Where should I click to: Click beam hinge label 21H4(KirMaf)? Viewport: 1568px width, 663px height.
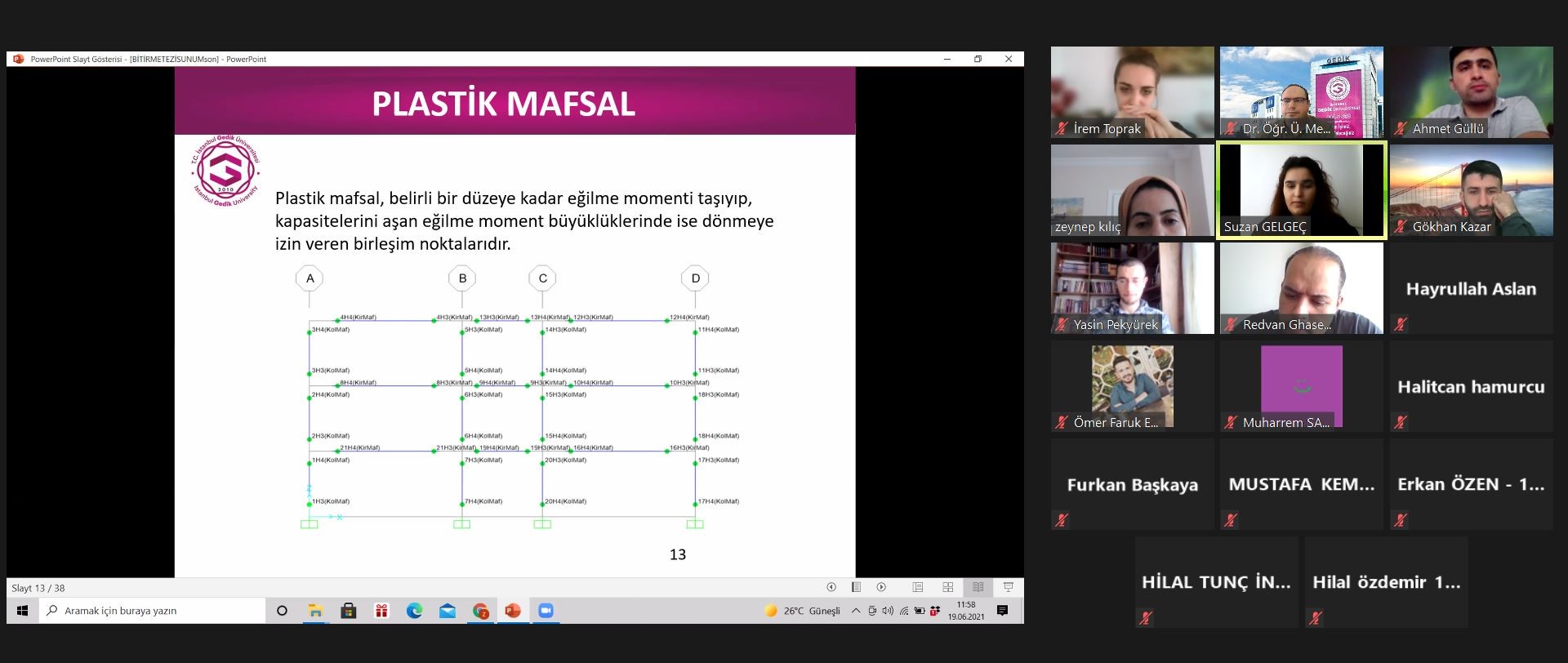tap(360, 447)
